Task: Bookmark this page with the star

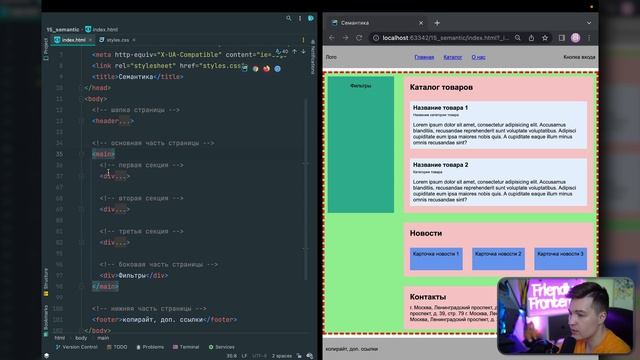Action: pos(545,38)
